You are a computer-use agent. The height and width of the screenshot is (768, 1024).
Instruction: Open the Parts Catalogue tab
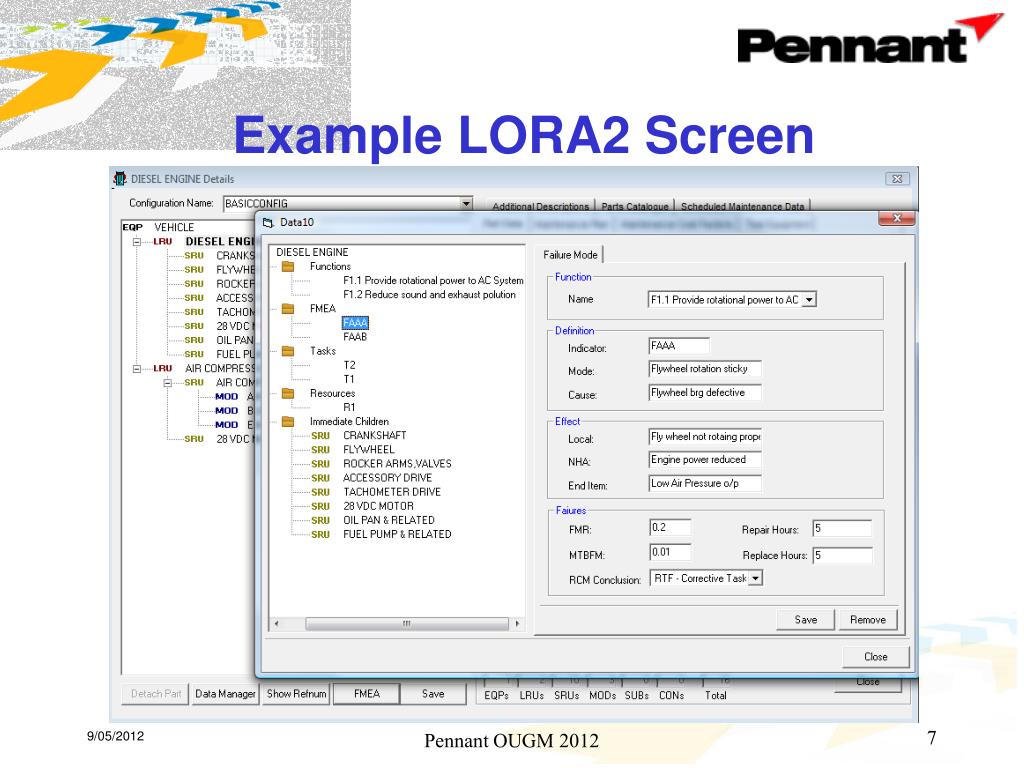(634, 206)
